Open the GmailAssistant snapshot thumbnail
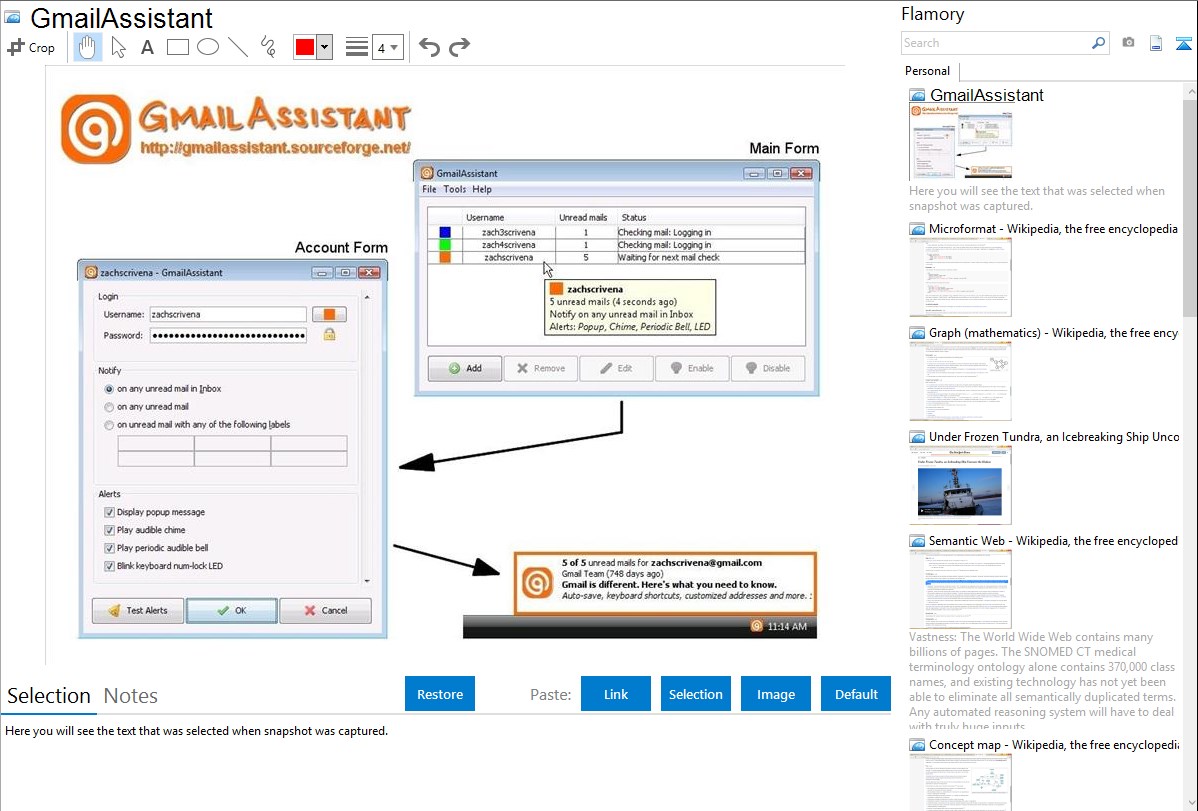The image size is (1198, 811). pos(960,142)
